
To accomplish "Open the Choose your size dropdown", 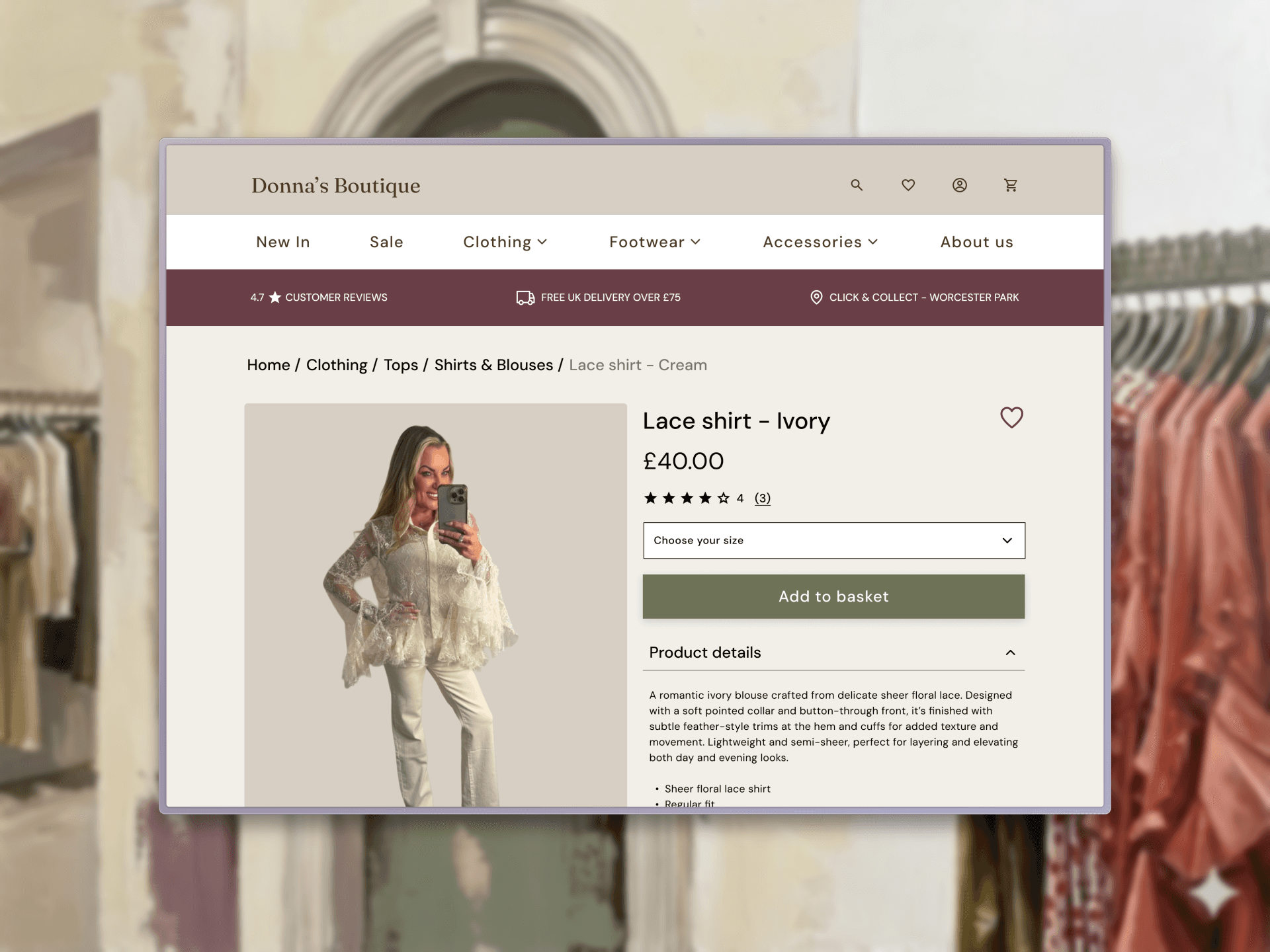I will [834, 540].
